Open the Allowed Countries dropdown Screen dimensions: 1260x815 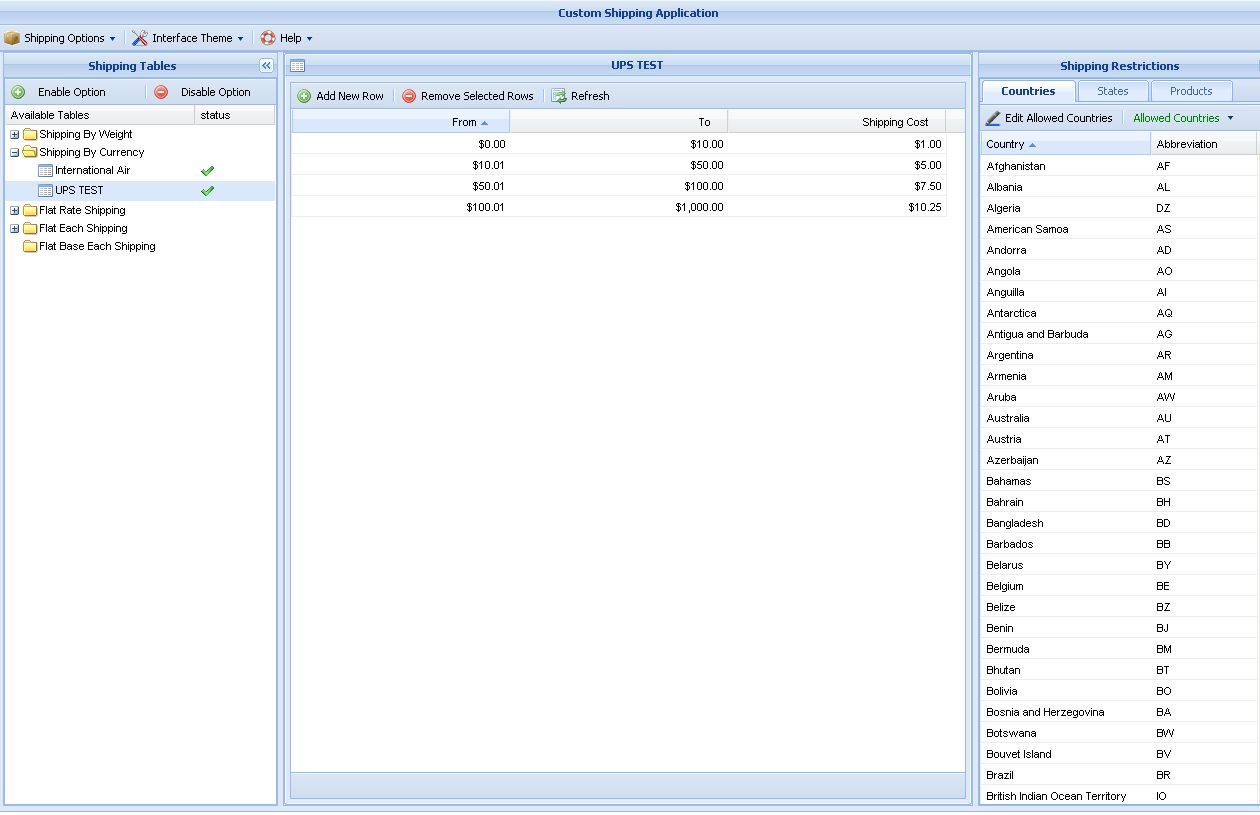tap(1183, 118)
